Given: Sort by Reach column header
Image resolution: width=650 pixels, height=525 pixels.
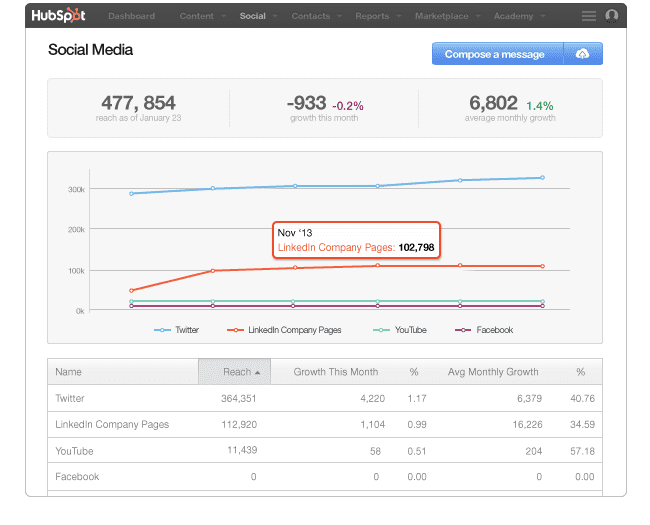Looking at the screenshot, I should [235, 372].
